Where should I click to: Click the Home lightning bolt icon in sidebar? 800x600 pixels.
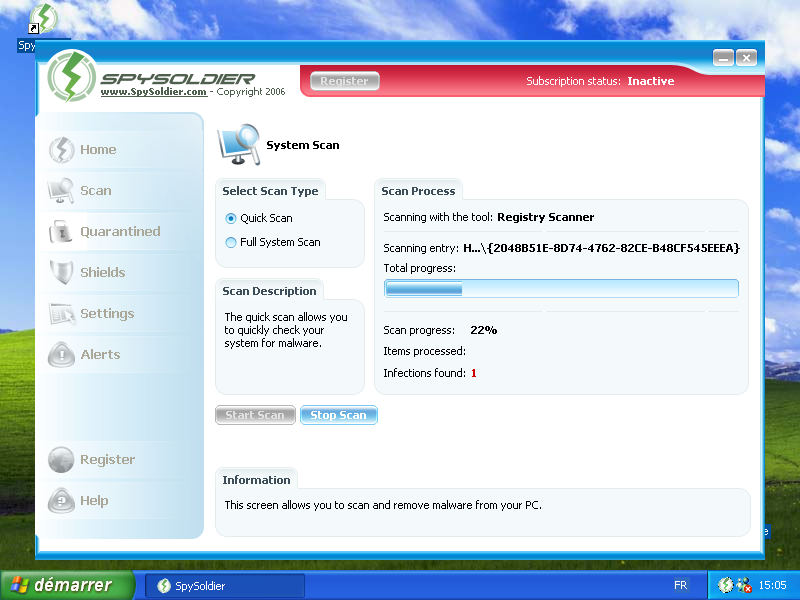coord(61,149)
